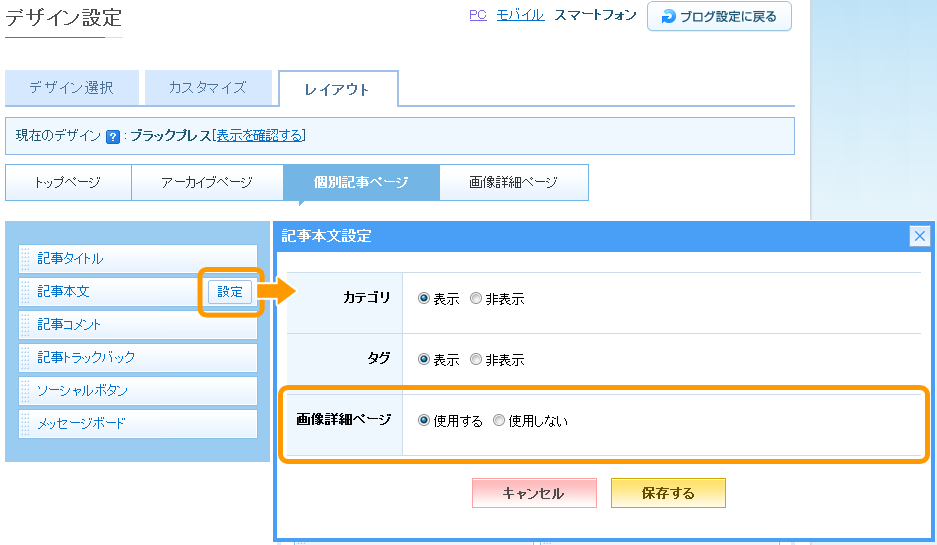Select タグ 表示 radio button
The height and width of the screenshot is (545, 937).
click(424, 360)
